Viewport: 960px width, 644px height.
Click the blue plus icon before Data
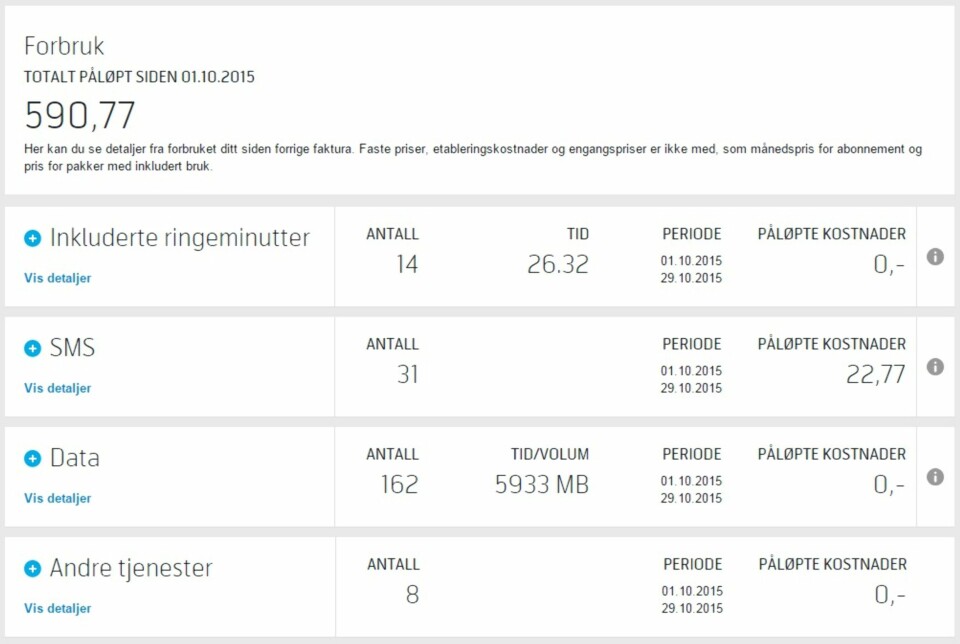tap(31, 457)
